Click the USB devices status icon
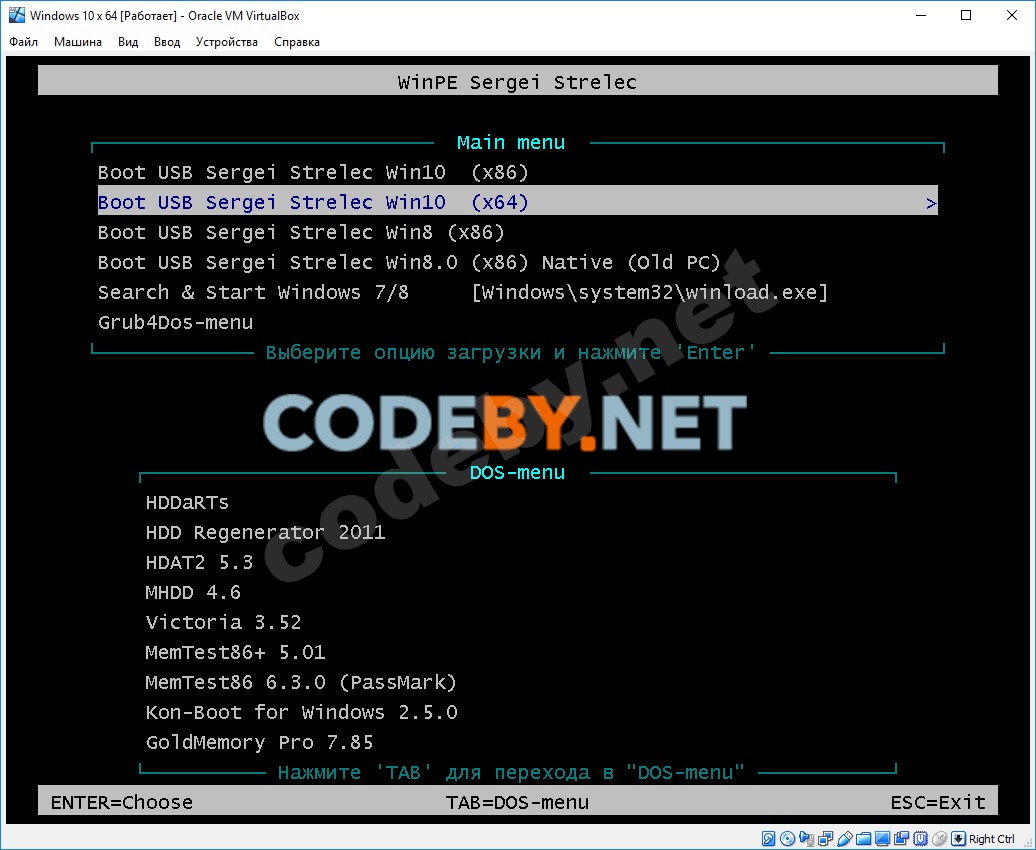 pos(844,839)
